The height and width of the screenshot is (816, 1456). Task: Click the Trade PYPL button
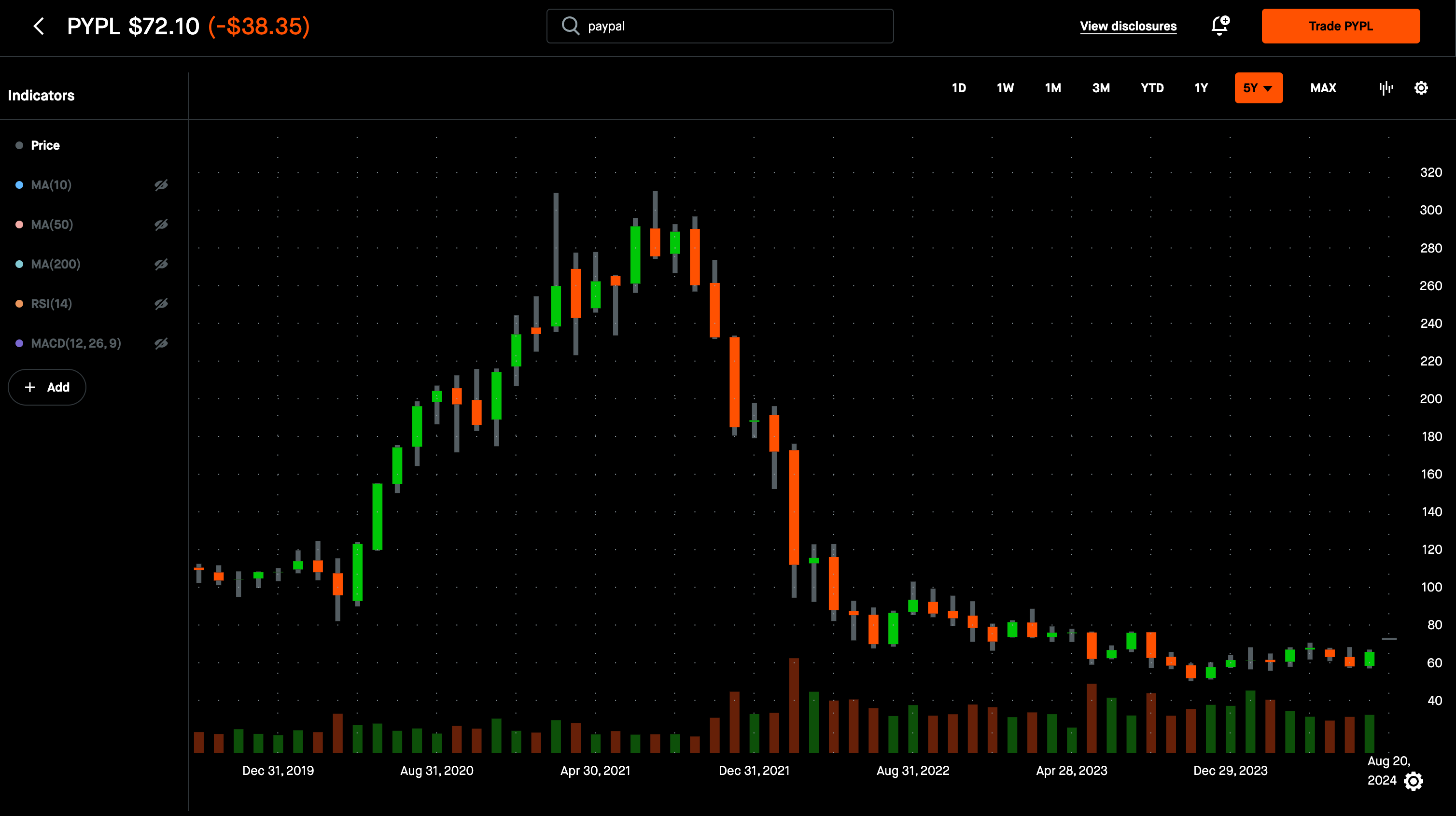click(x=1341, y=26)
